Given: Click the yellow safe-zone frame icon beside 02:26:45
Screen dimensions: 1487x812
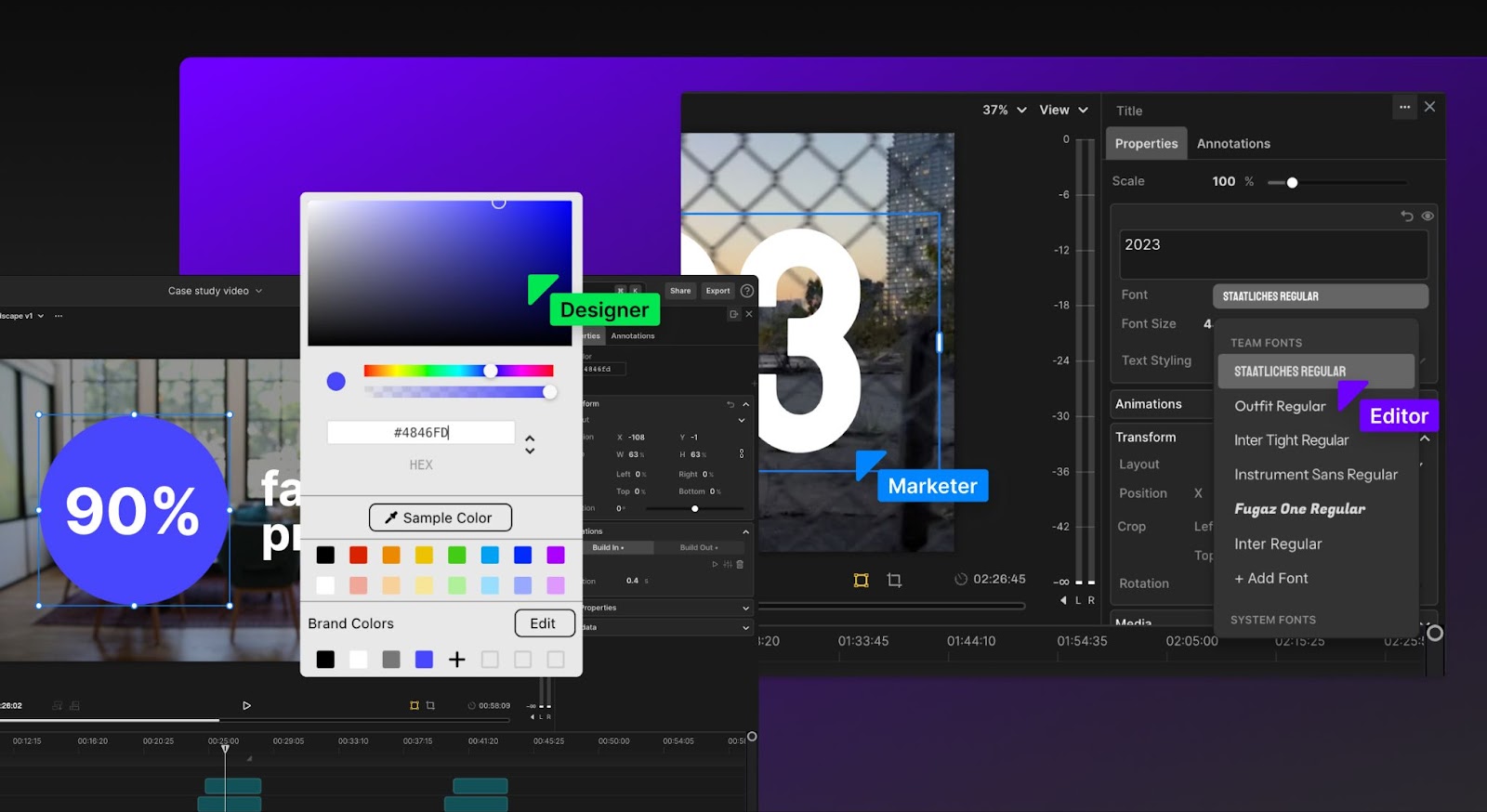Looking at the screenshot, I should click(862, 580).
